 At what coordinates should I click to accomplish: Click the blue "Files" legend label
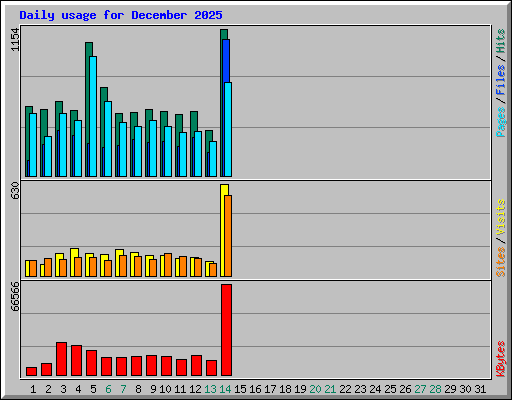(501, 80)
